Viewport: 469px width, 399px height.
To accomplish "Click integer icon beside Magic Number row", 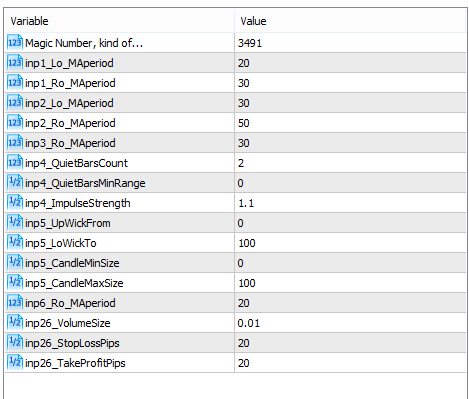I will click(15, 43).
